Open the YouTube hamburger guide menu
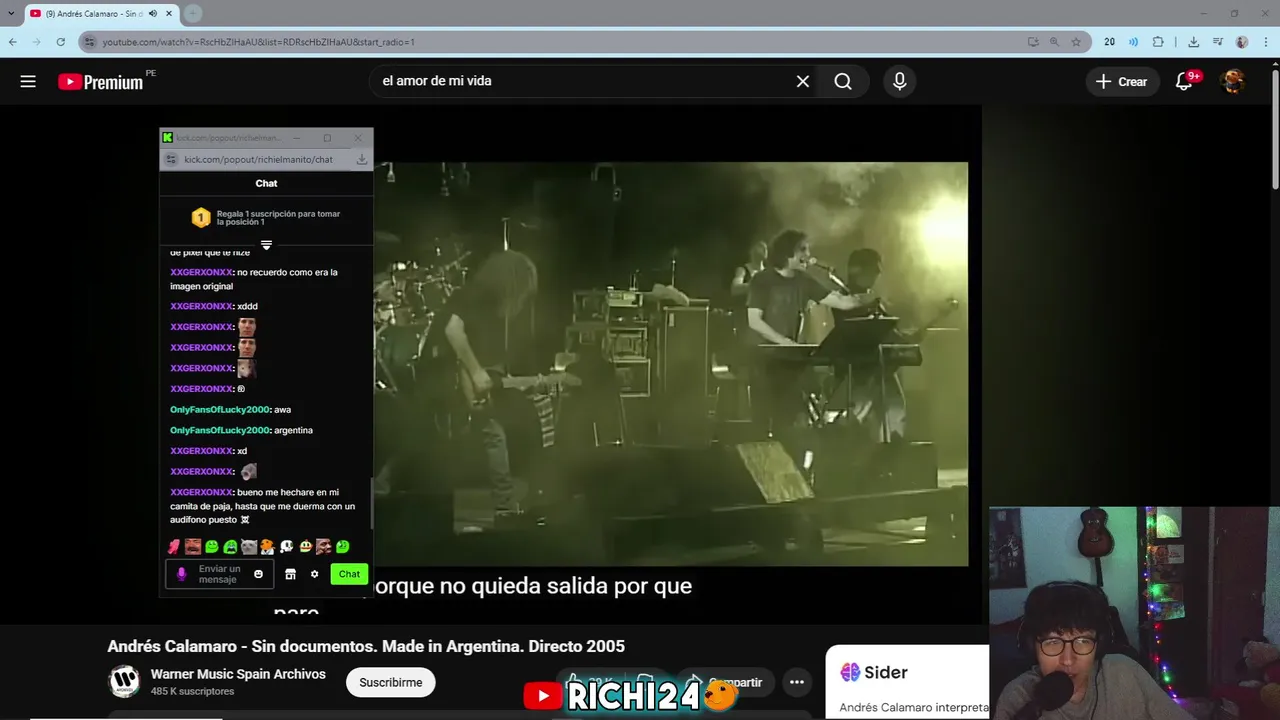Screen dimensions: 1280x720 (28, 82)
